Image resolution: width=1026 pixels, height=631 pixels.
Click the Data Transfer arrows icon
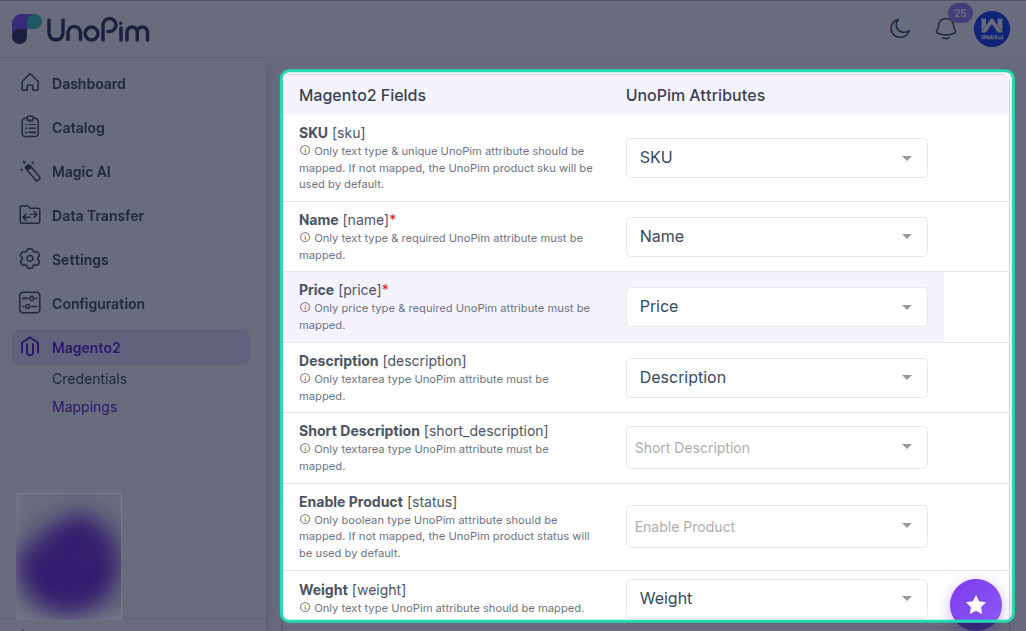[30, 215]
